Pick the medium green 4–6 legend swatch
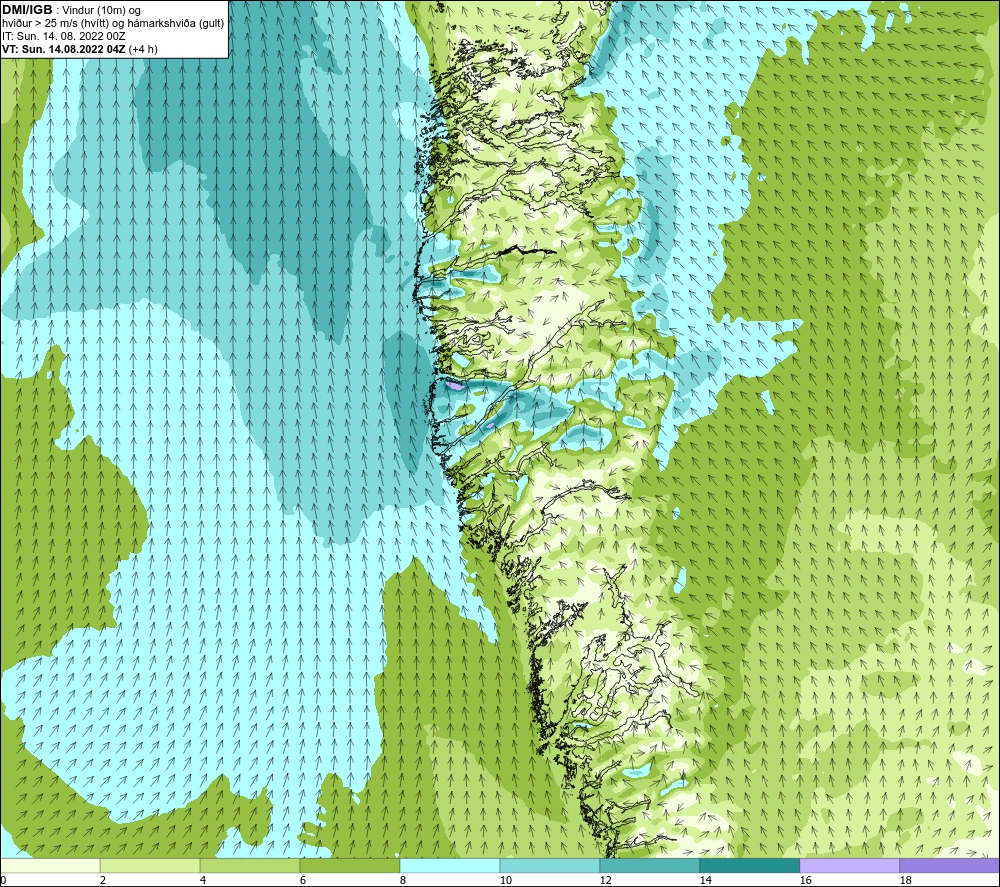1000x887 pixels. (250, 865)
